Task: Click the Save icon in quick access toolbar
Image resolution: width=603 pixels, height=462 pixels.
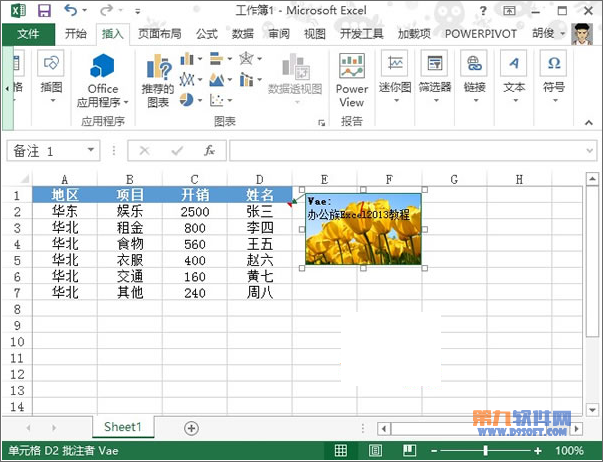Action: pos(44,10)
